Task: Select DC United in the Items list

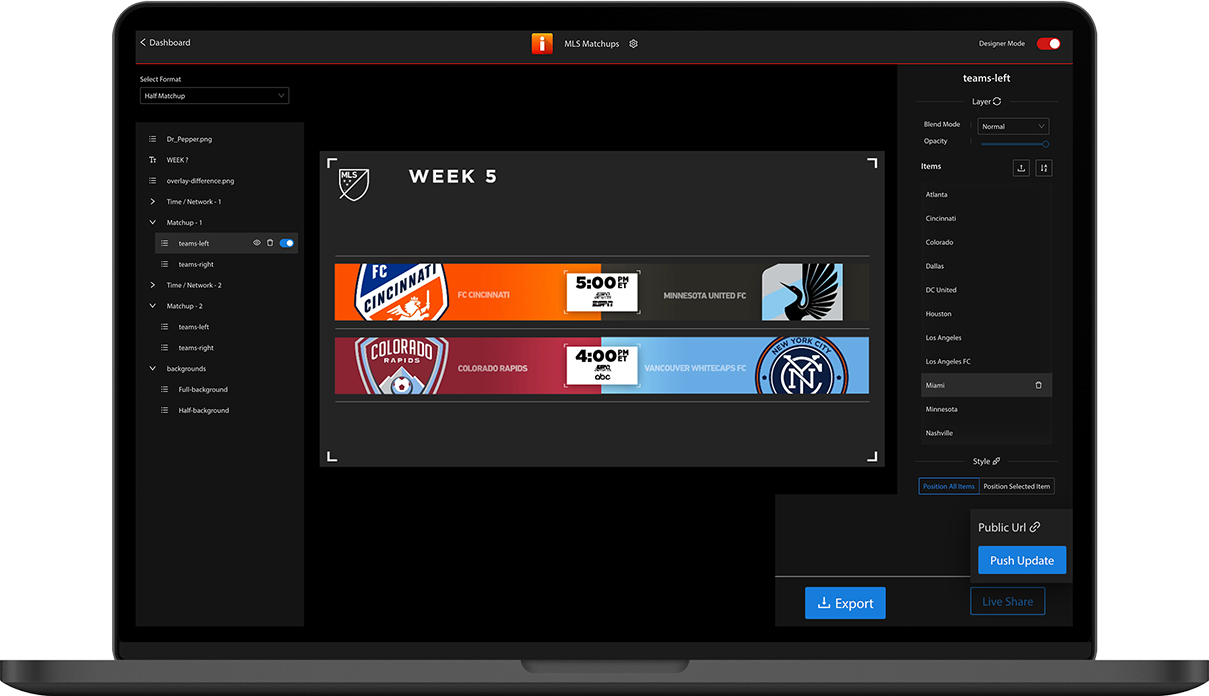Action: (x=986, y=290)
